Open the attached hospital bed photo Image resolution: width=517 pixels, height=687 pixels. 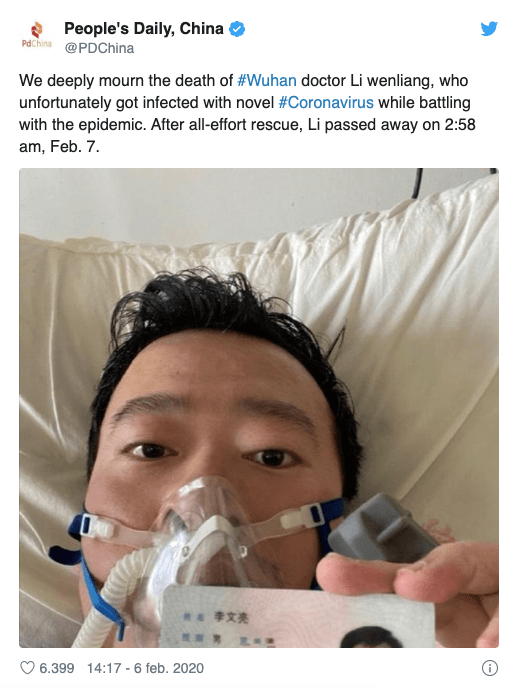pos(258,407)
